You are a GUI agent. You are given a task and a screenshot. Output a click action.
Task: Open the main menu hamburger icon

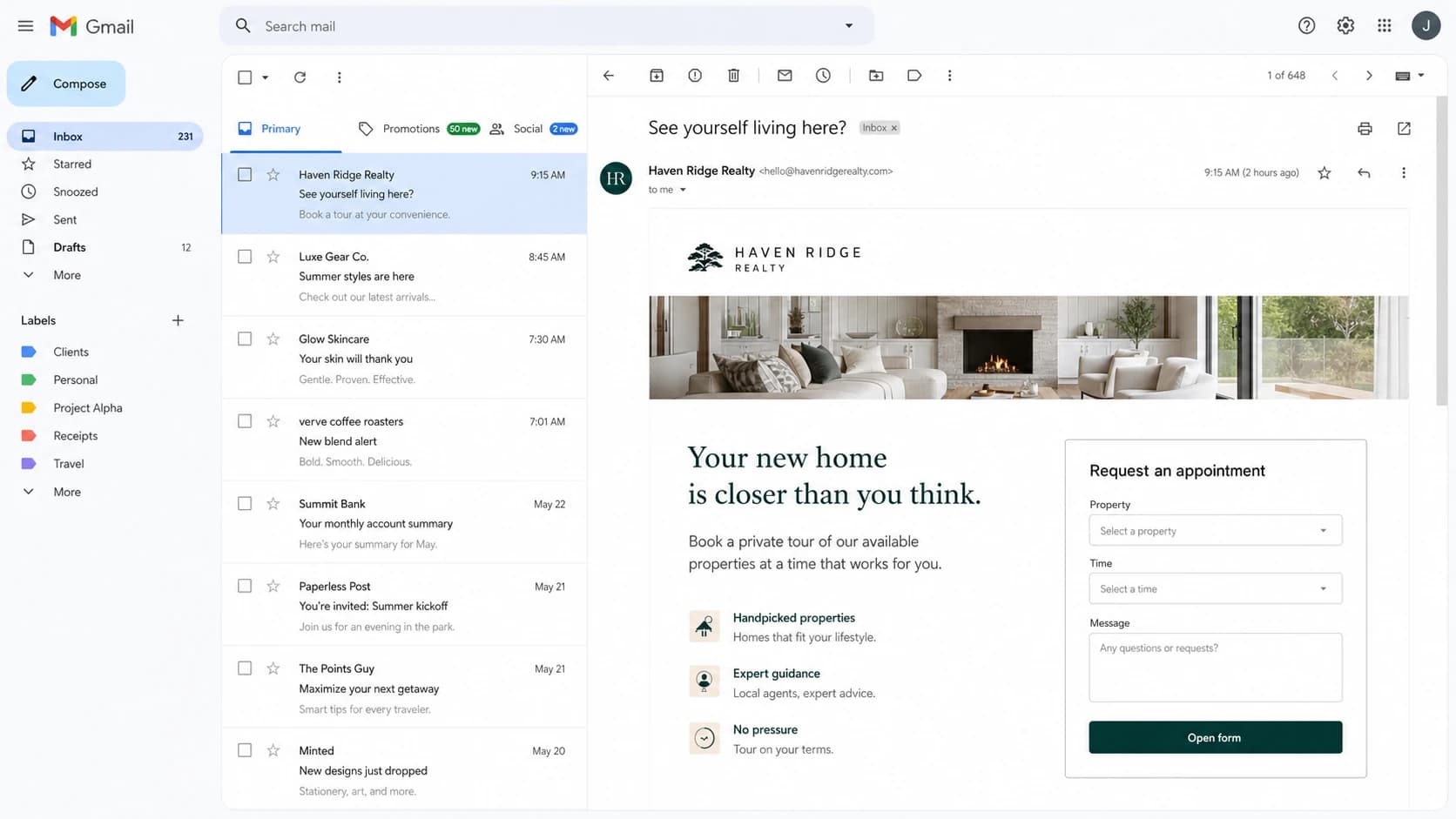[x=25, y=26]
